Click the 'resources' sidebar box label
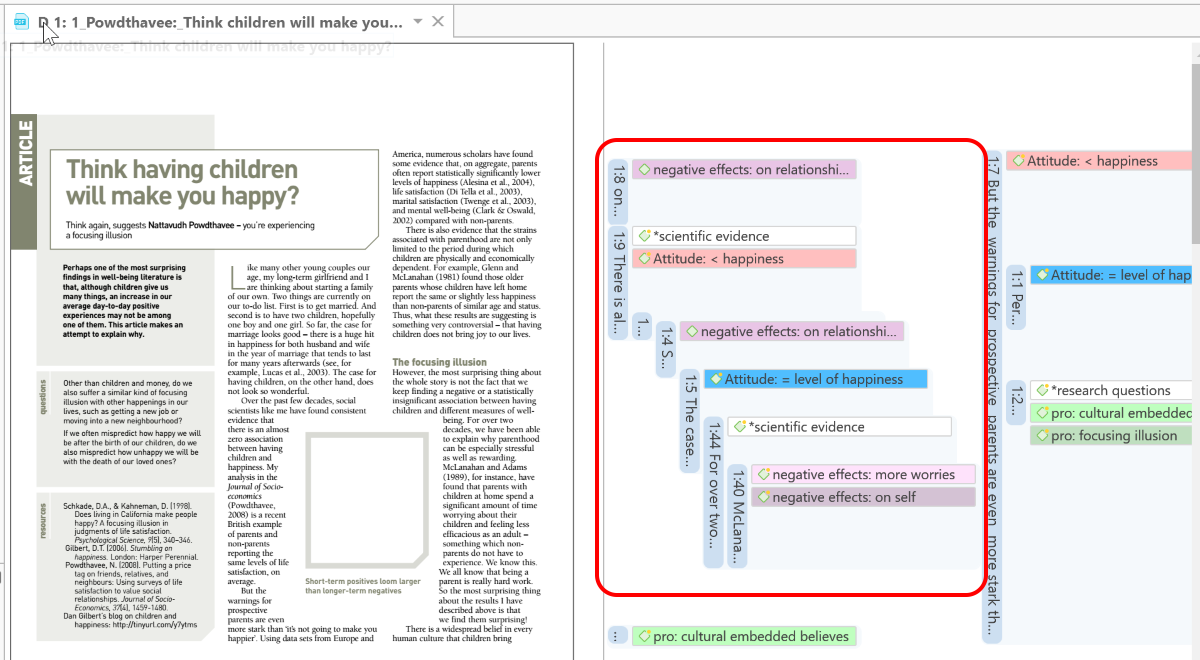The image size is (1200, 660). pos(43,521)
